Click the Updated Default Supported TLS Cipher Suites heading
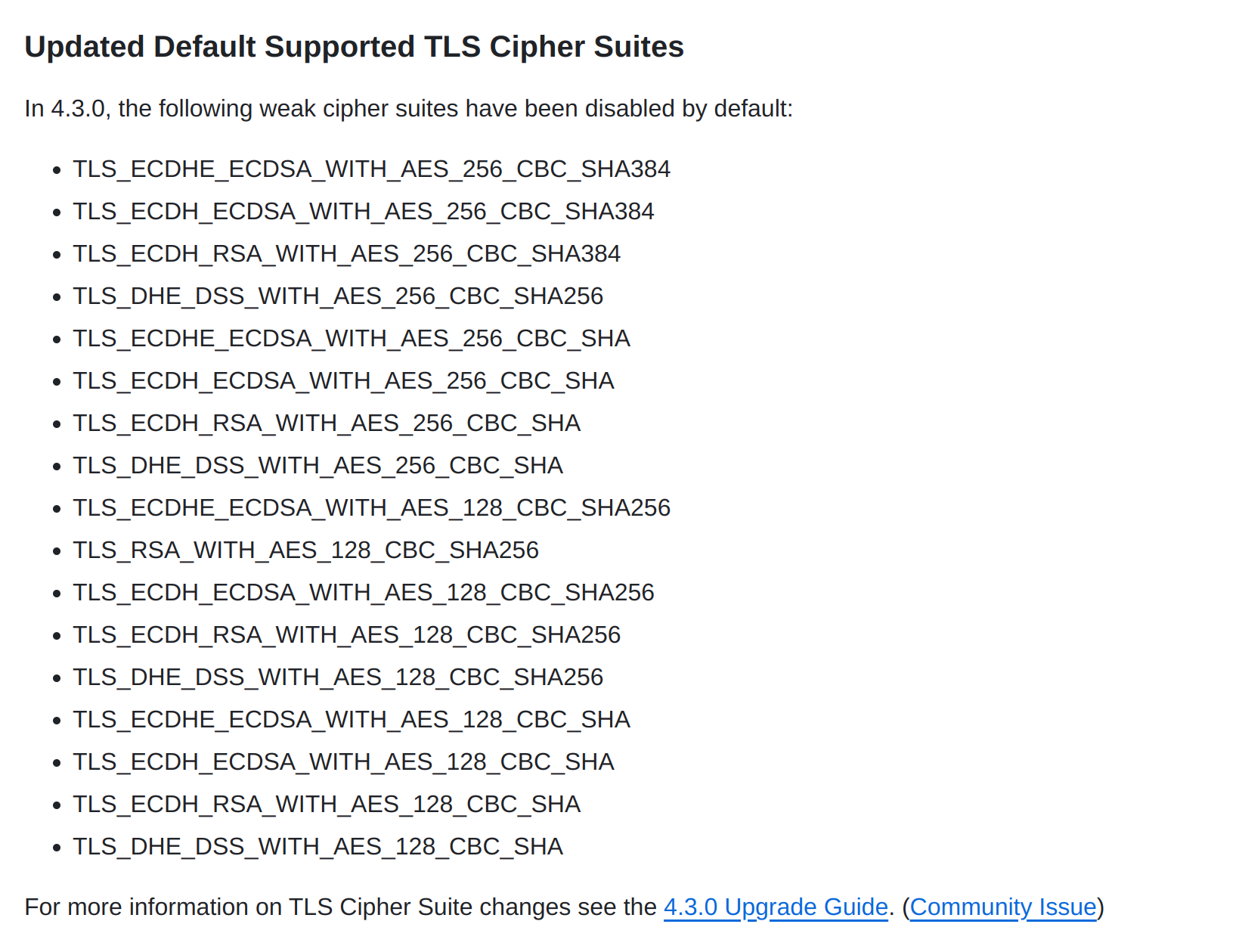This screenshot has height=952, width=1239. point(354,47)
